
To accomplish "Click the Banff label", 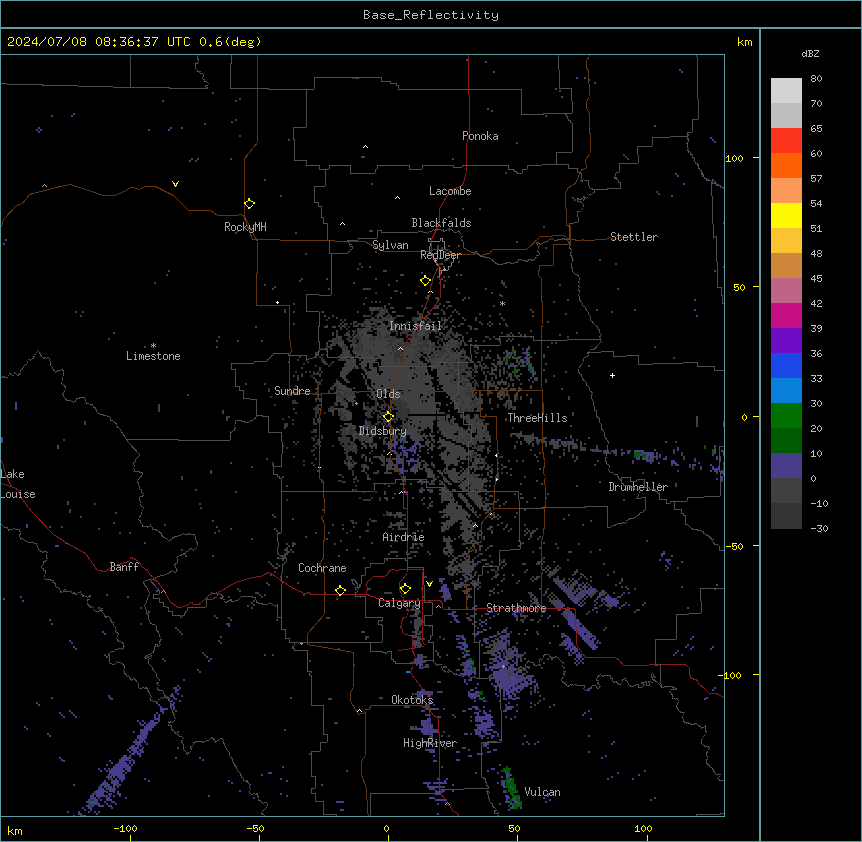I will pyautogui.click(x=124, y=567).
